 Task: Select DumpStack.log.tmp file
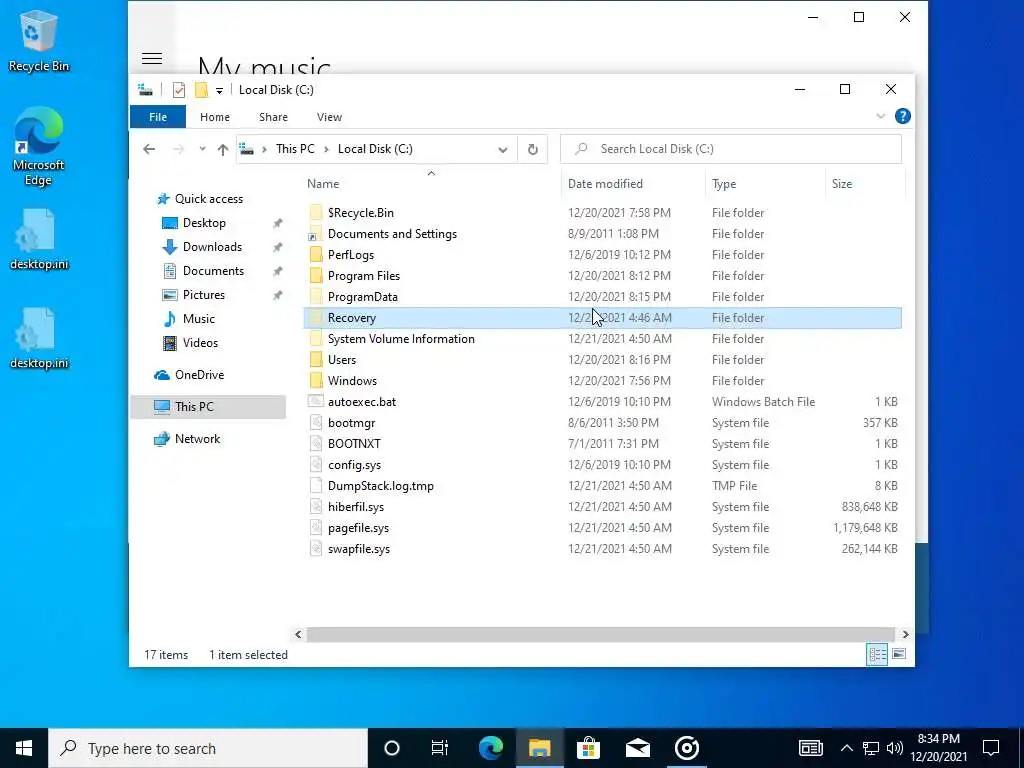381,485
